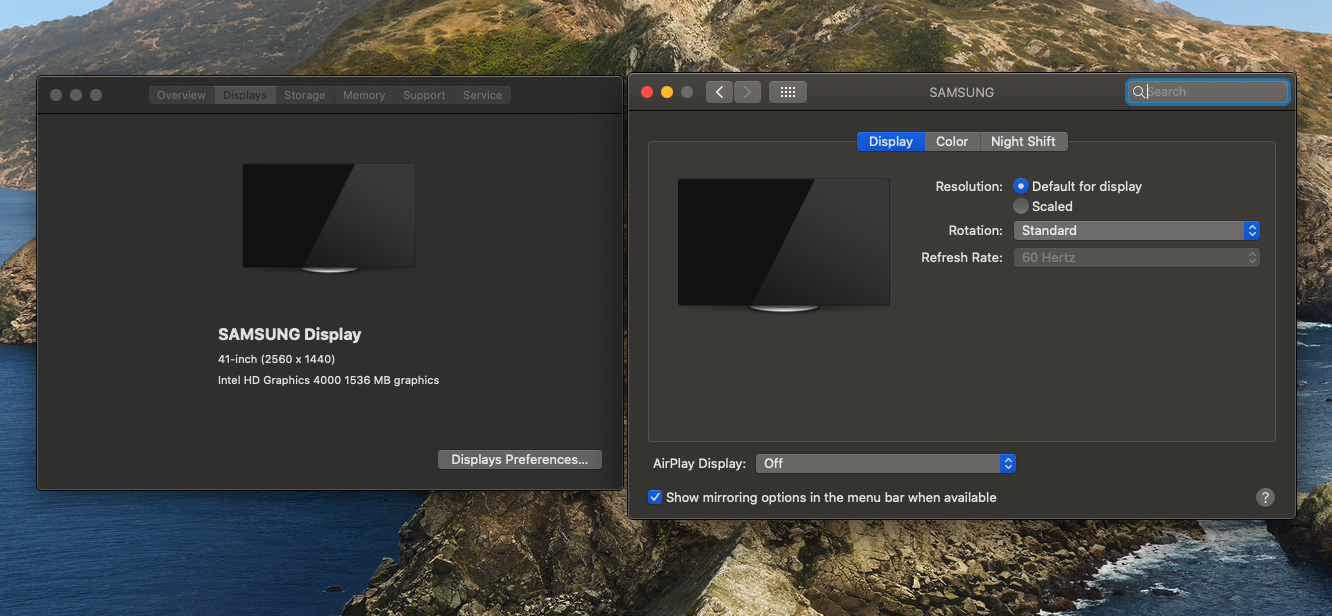1332x616 pixels.
Task: Click the SAMSUNG Display heading text
Action: (x=290, y=335)
